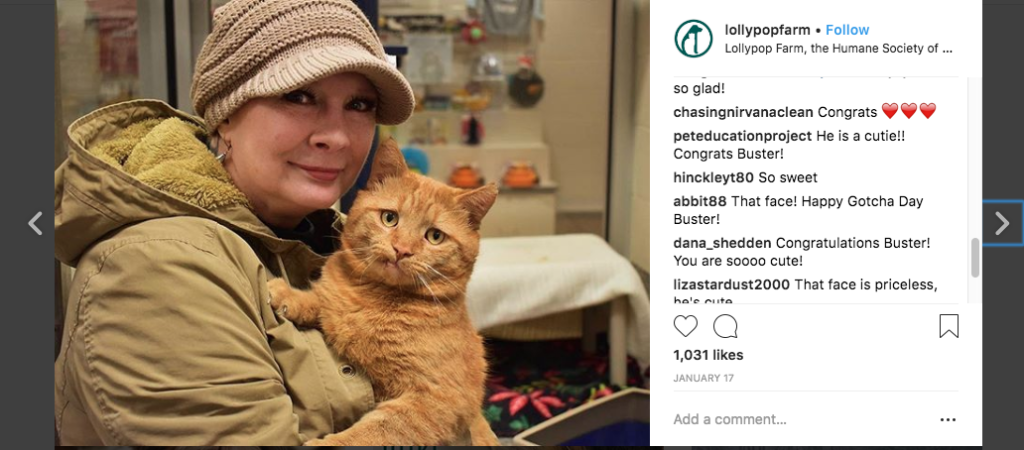Click the speech bubble comment icon
The width and height of the screenshot is (1024, 450).
[725, 326]
